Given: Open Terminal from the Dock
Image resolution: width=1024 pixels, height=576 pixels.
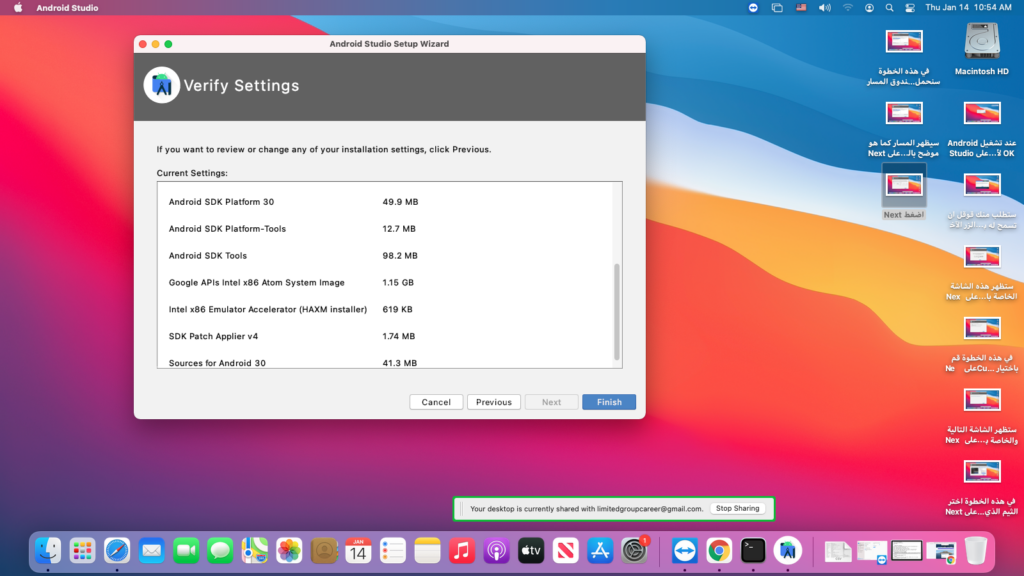Looking at the screenshot, I should (753, 551).
